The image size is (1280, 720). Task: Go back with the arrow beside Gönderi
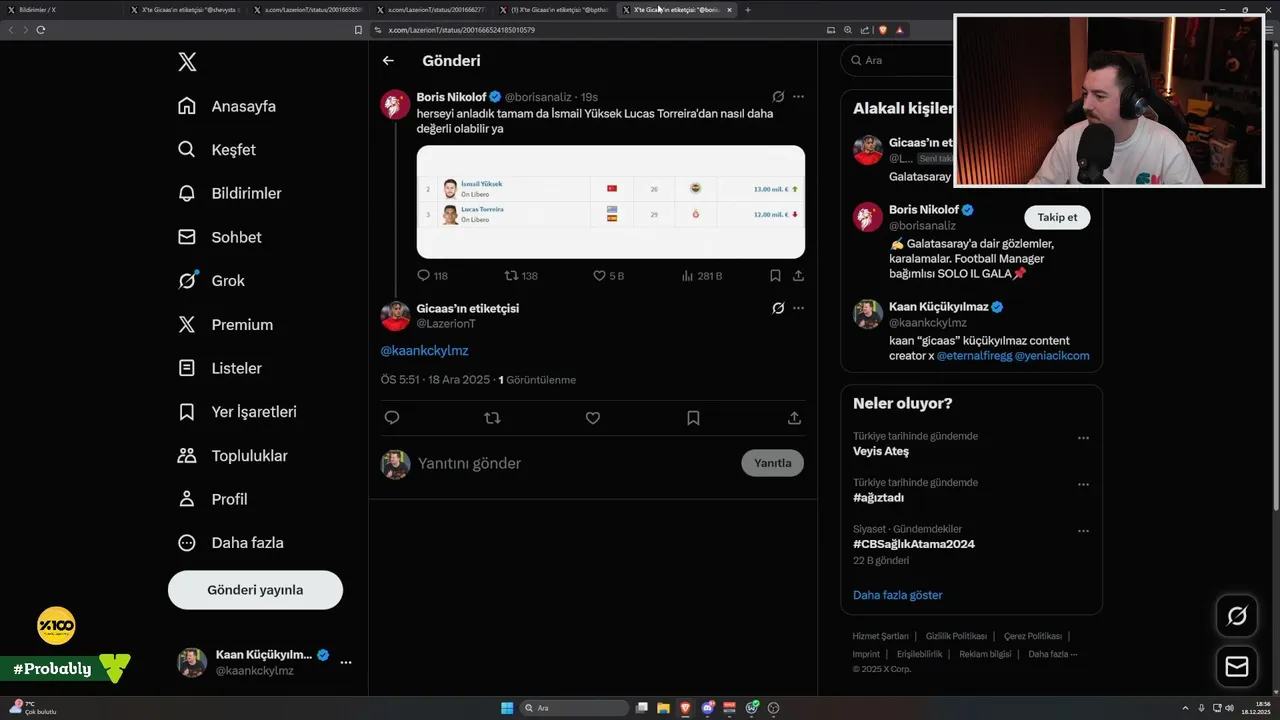[x=388, y=61]
